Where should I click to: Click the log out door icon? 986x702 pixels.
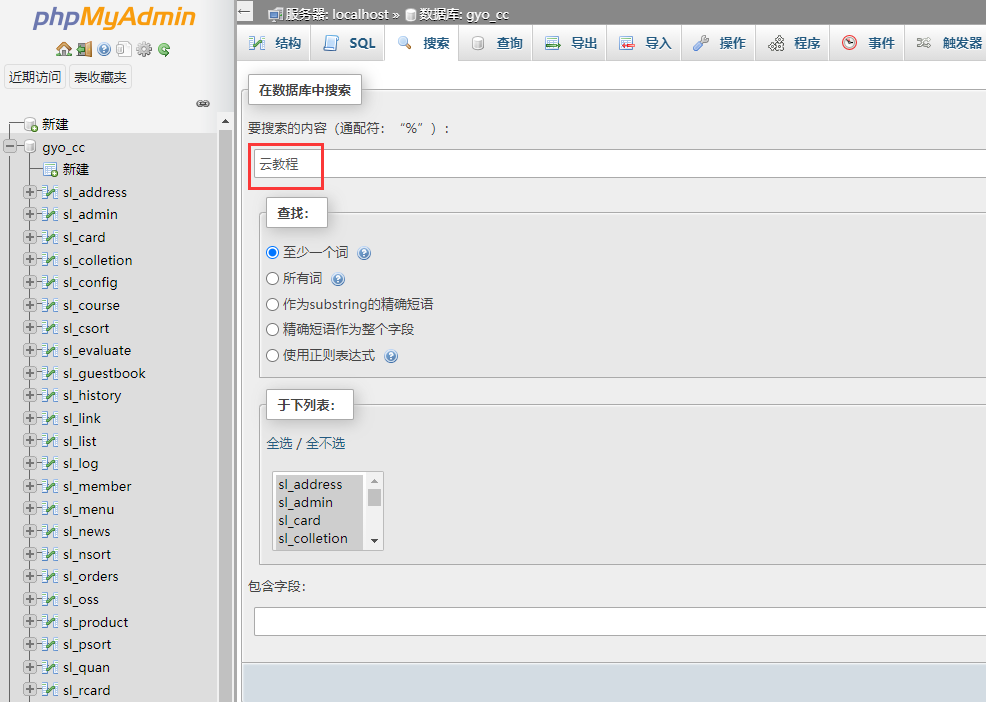pos(84,49)
